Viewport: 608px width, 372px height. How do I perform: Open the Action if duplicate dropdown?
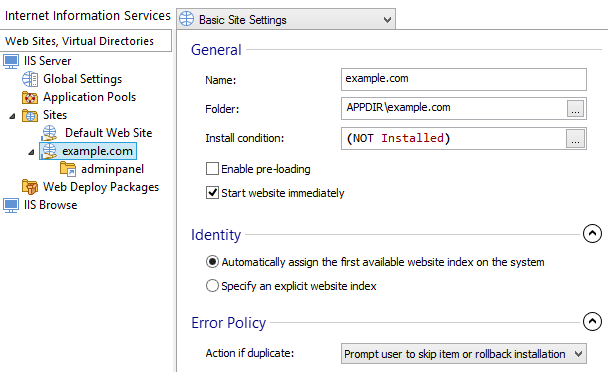464,354
